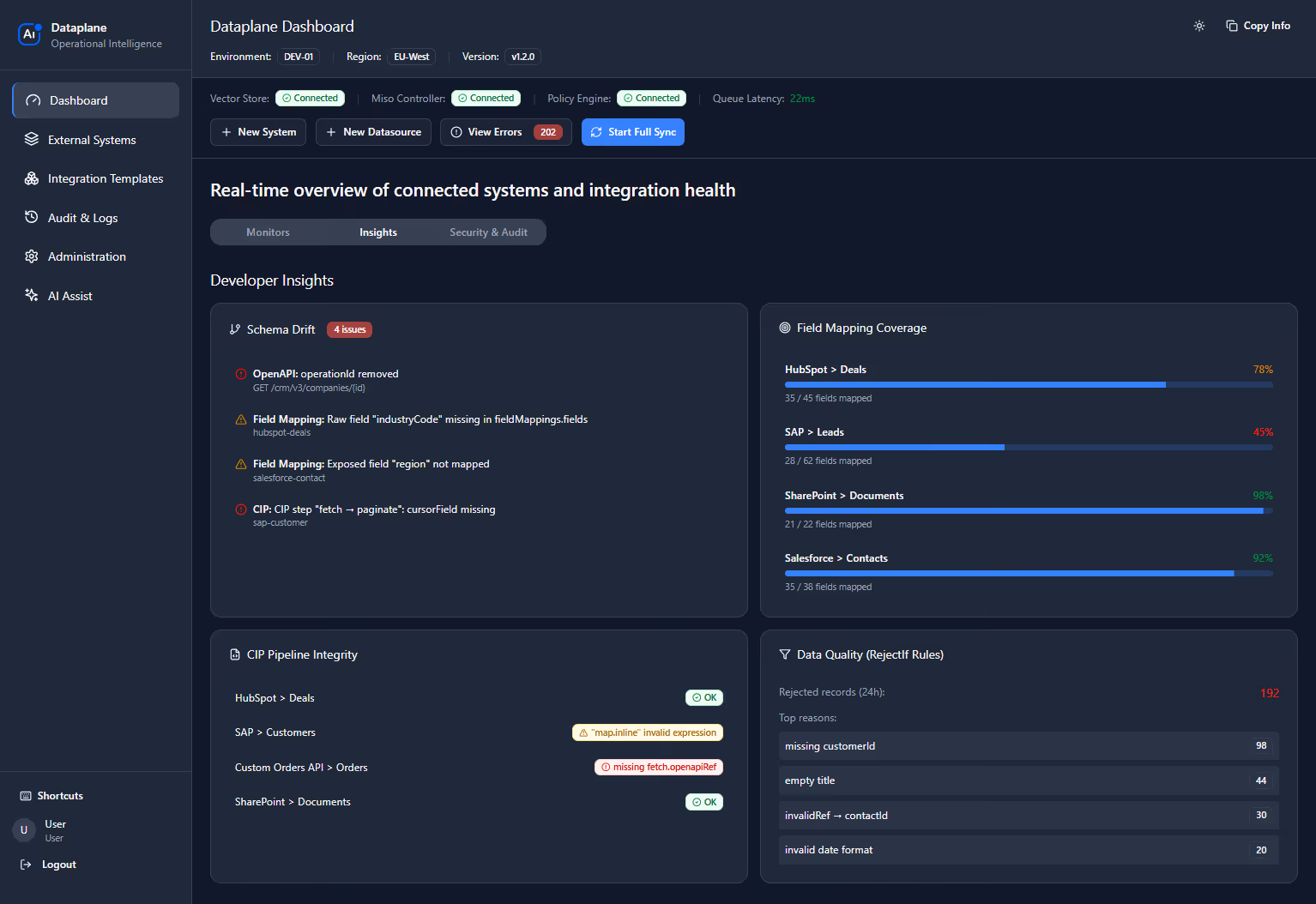Screen dimensions: 1316x904
Task: Click the CIP cursorField missing error icon
Action: [x=241, y=509]
